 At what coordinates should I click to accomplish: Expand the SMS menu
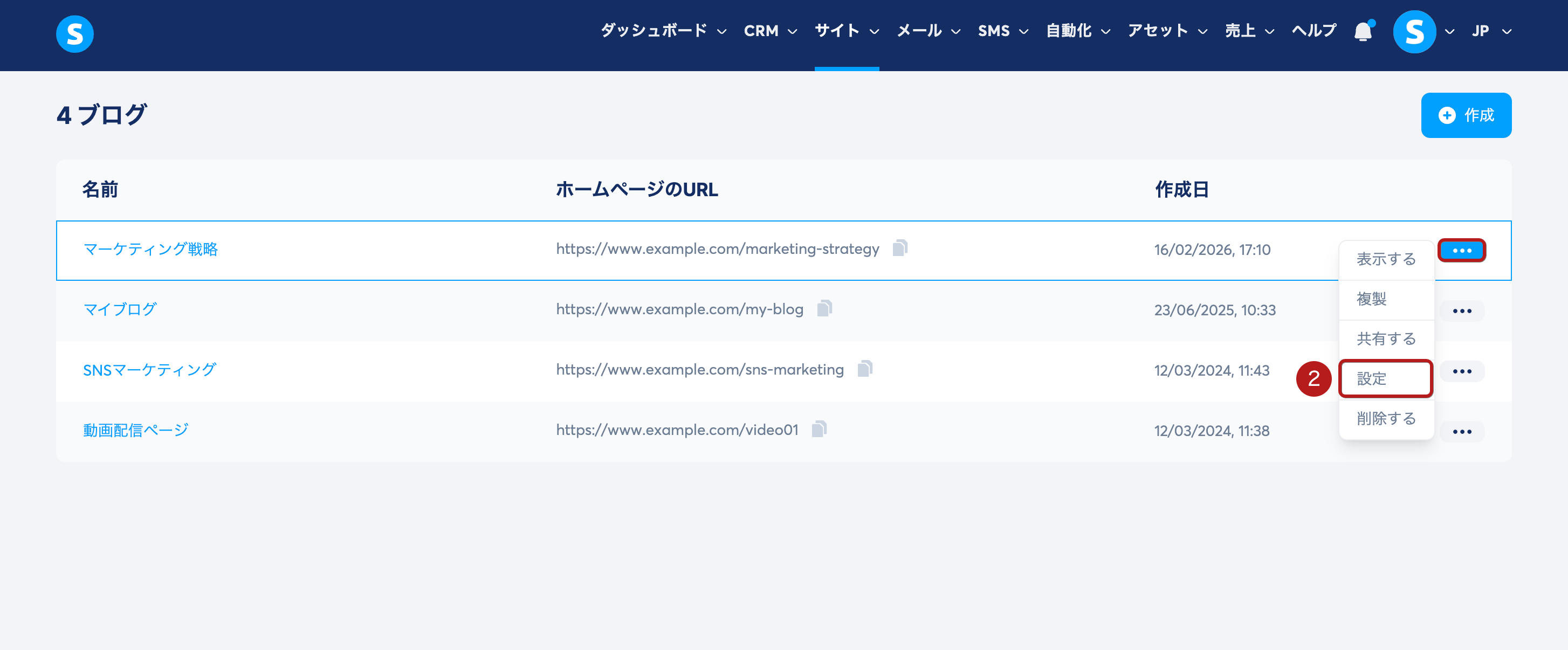pyautogui.click(x=1003, y=30)
